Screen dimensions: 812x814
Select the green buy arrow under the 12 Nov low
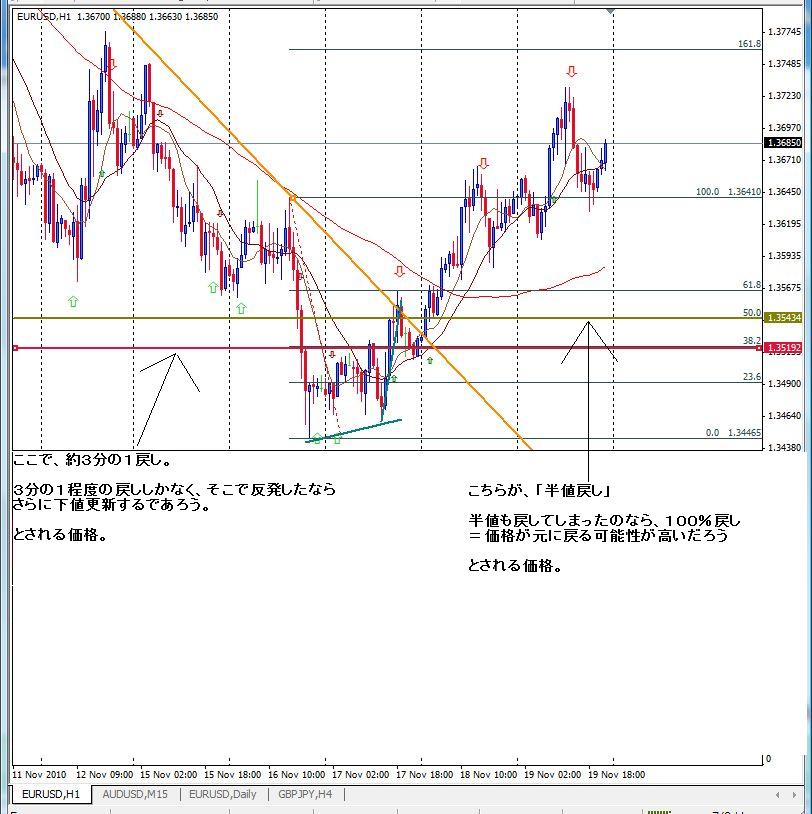pyautogui.click(x=73, y=301)
